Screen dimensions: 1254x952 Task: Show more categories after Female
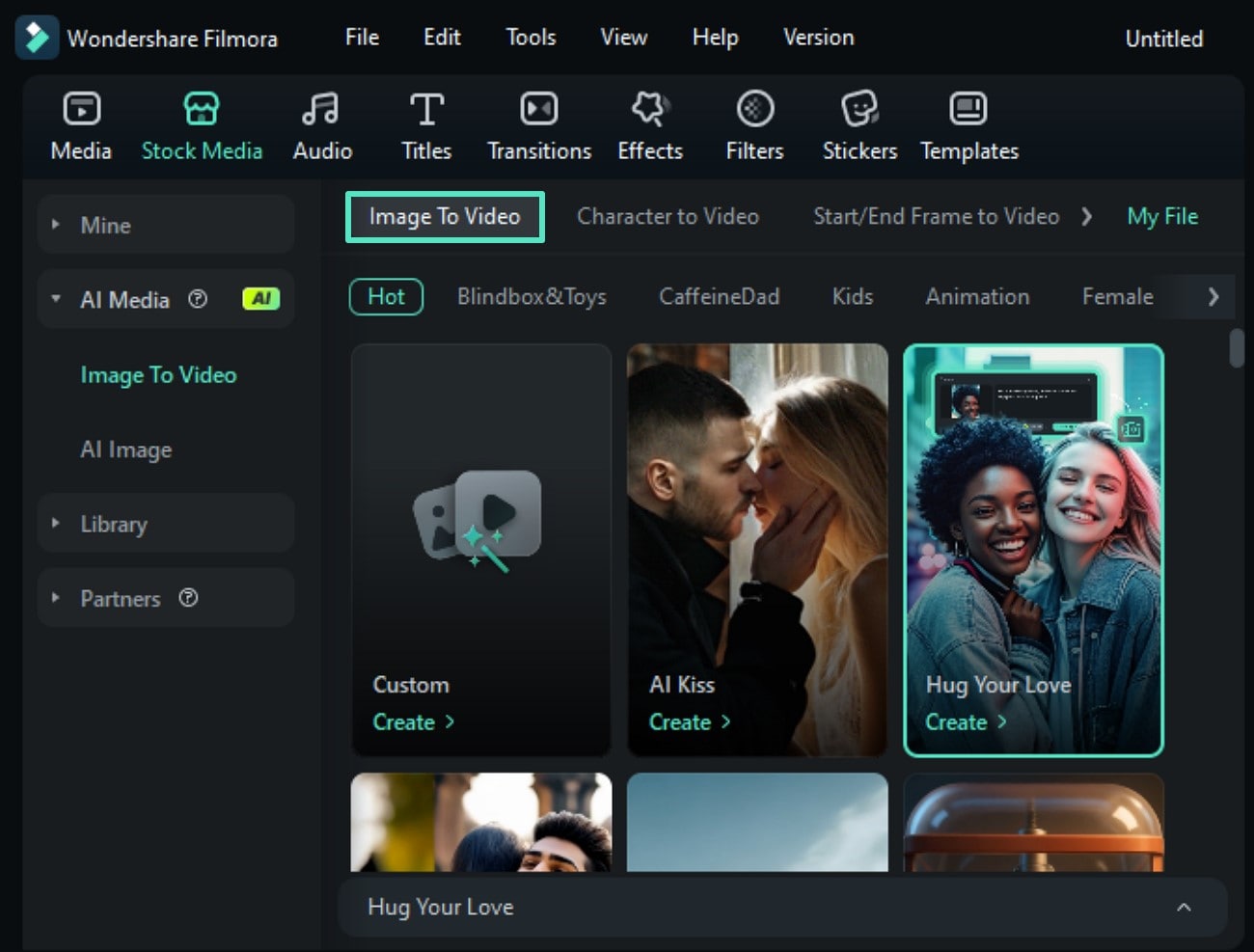pyautogui.click(x=1213, y=297)
